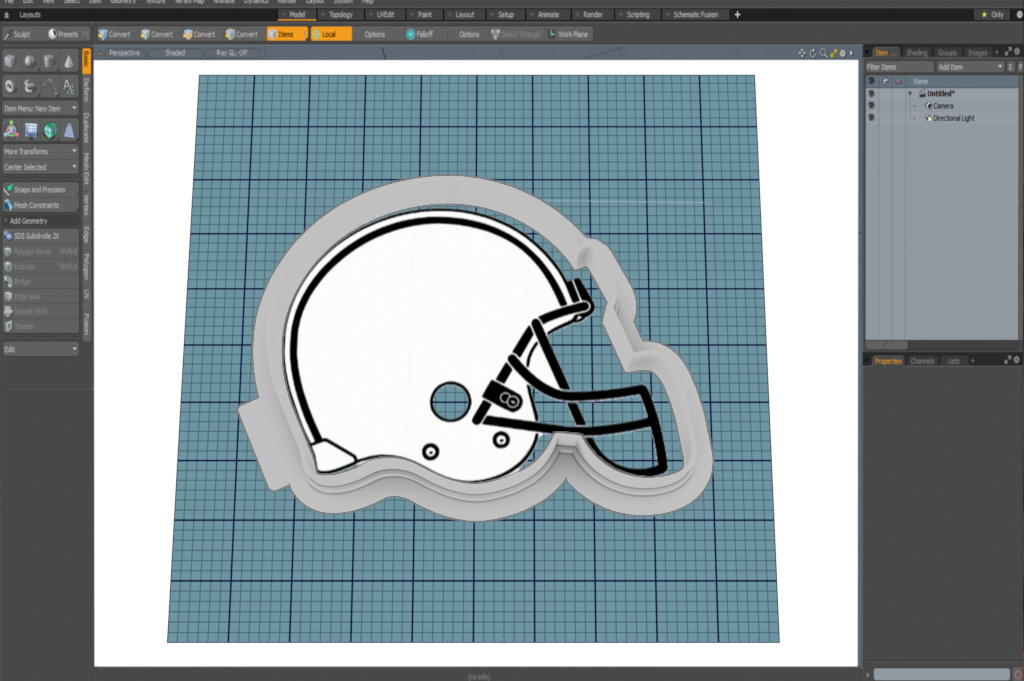Switch to the Topology layout tab
1024x681 pixels.
(340, 14)
